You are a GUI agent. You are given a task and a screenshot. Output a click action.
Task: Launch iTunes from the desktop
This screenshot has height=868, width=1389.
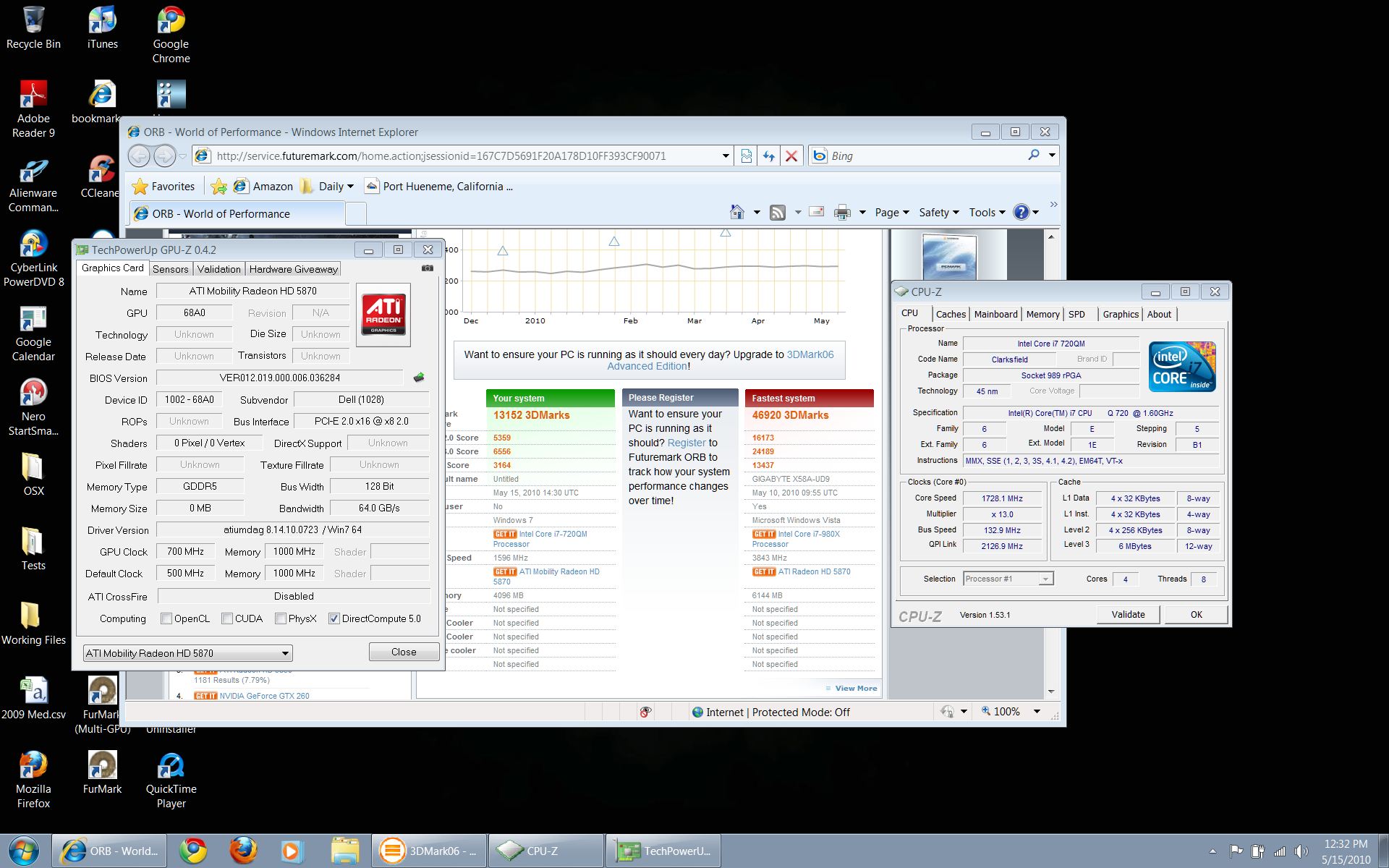(x=102, y=27)
